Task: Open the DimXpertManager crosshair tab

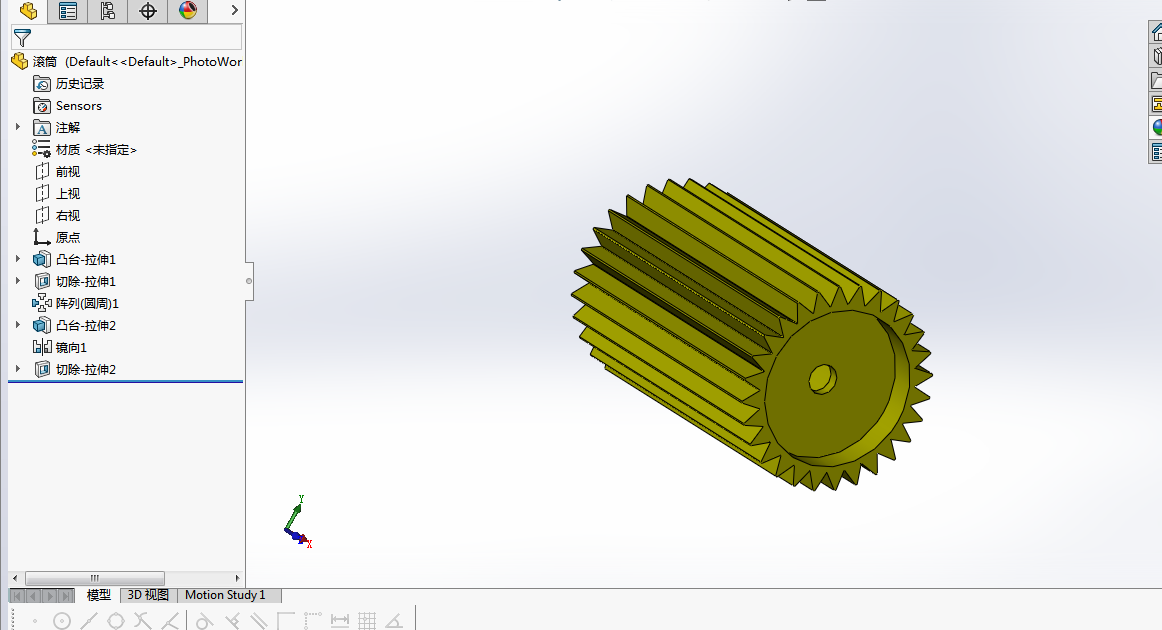Action: click(147, 10)
